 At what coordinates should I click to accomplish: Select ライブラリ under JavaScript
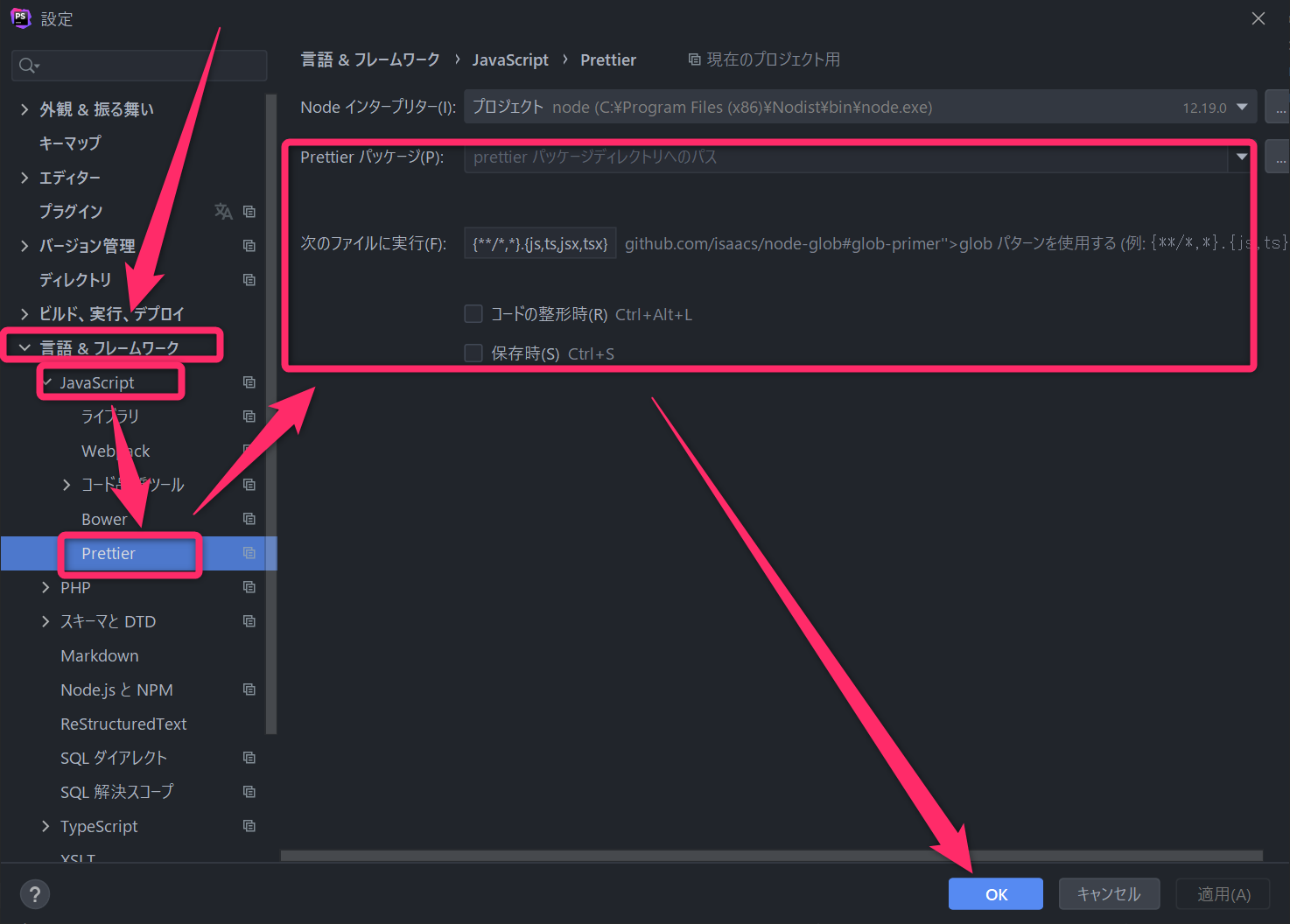click(110, 416)
